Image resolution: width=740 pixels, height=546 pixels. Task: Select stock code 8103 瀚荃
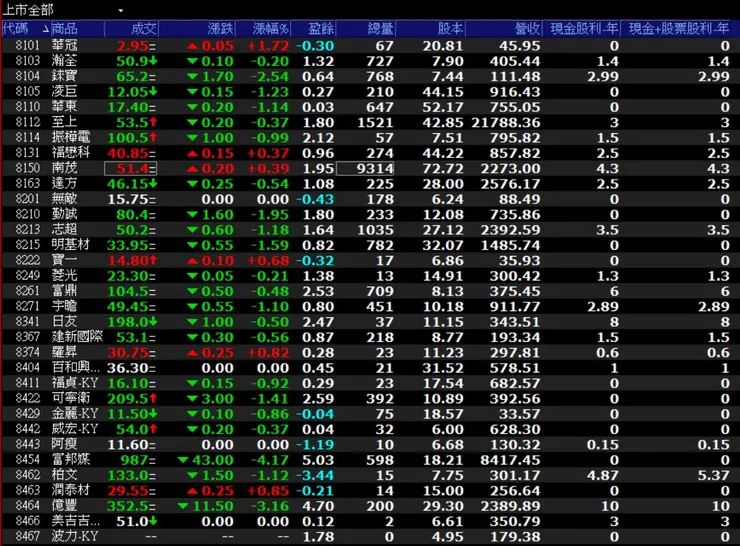tap(27, 61)
